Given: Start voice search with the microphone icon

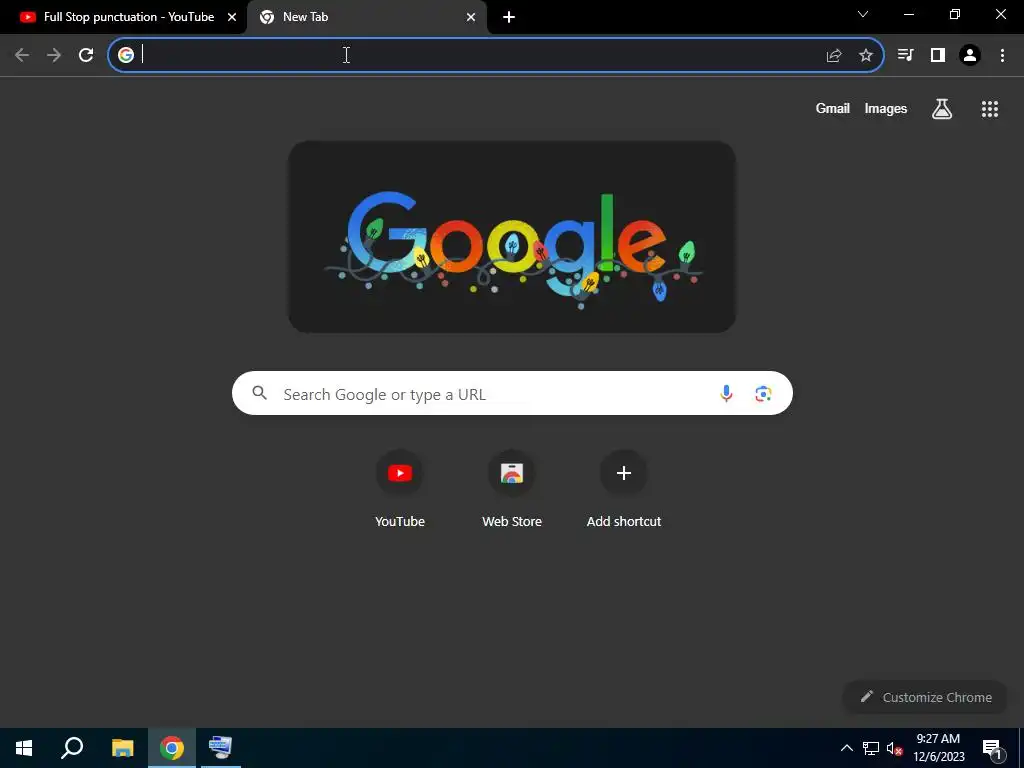Looking at the screenshot, I should 726,393.
